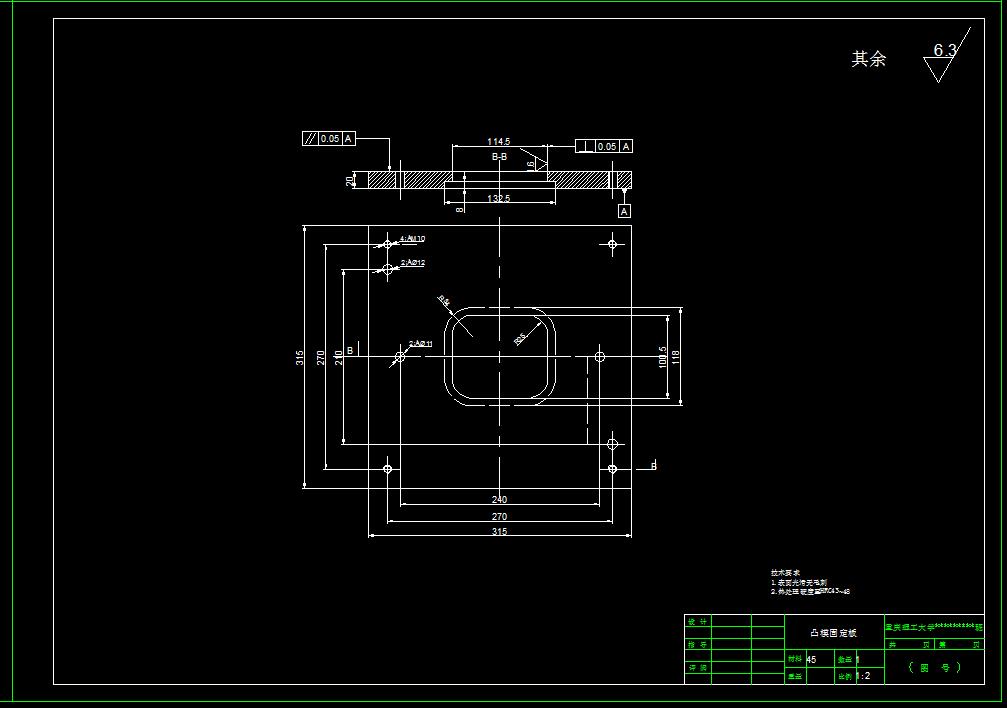Select the 重量 weight label
The image size is (1007, 708).
click(x=794, y=677)
